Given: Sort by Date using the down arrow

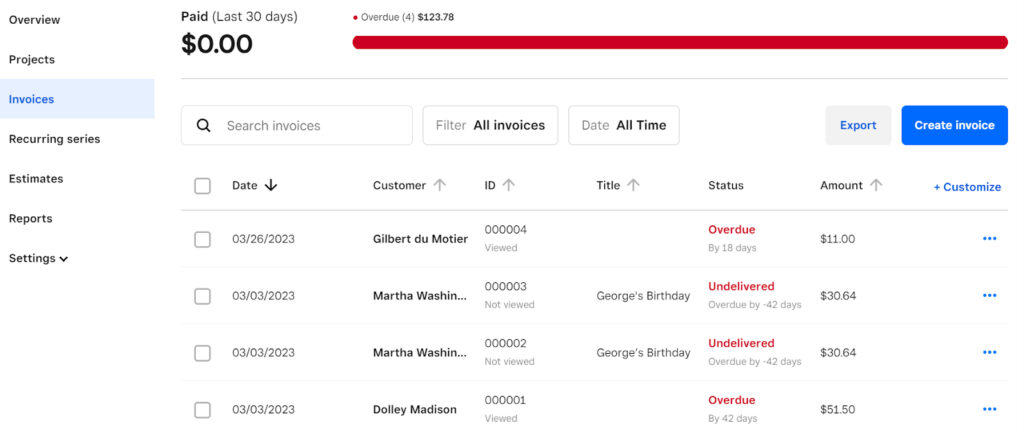Looking at the screenshot, I should 271,185.
